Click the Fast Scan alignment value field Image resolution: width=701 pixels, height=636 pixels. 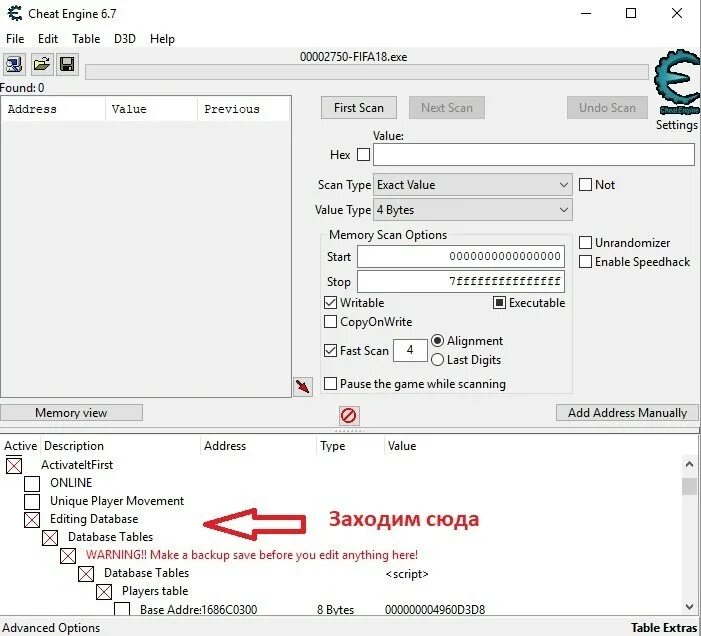pos(410,350)
